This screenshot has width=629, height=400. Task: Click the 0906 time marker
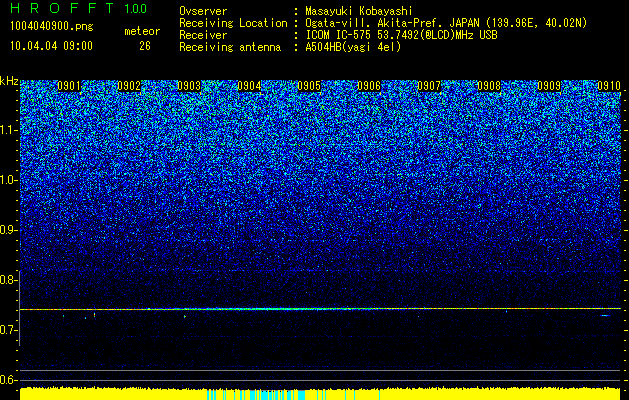369,86
